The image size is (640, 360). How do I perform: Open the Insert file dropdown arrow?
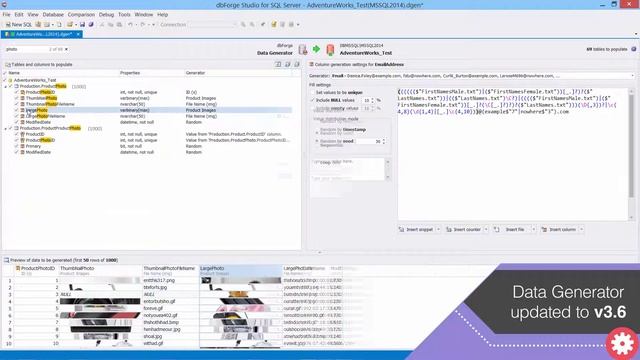[x=533, y=229]
